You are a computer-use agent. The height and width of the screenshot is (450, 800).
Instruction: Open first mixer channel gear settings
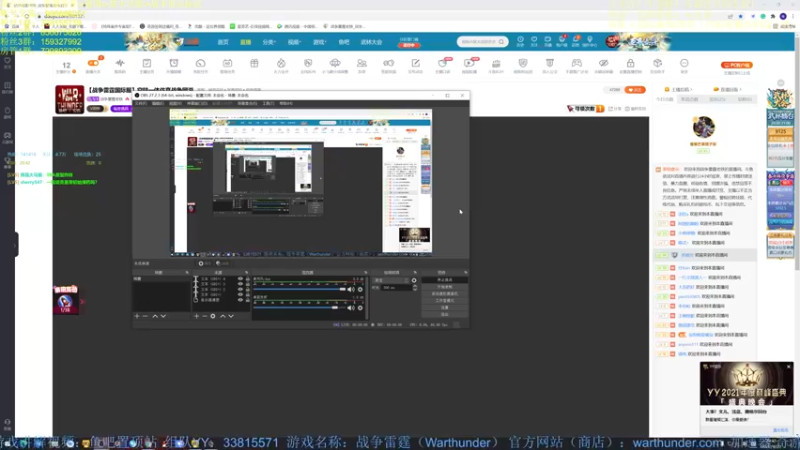tap(360, 289)
